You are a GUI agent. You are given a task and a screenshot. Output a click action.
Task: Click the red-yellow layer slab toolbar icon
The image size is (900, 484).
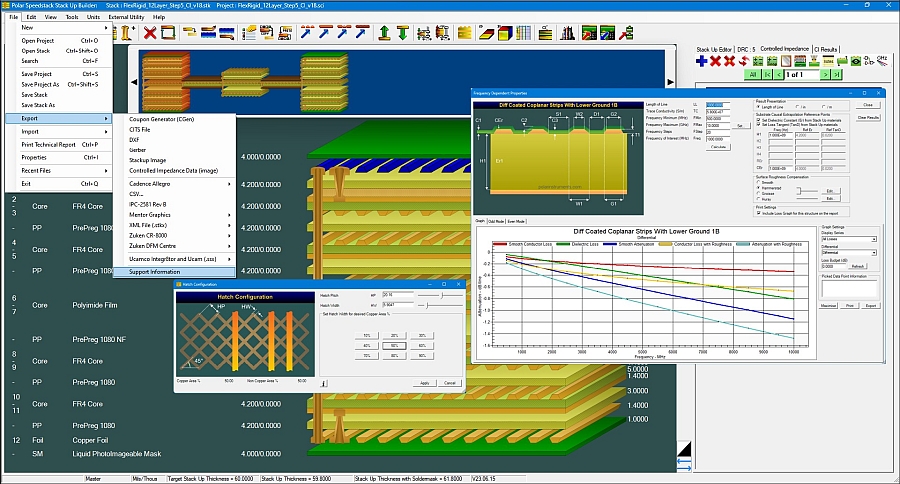[486, 32]
